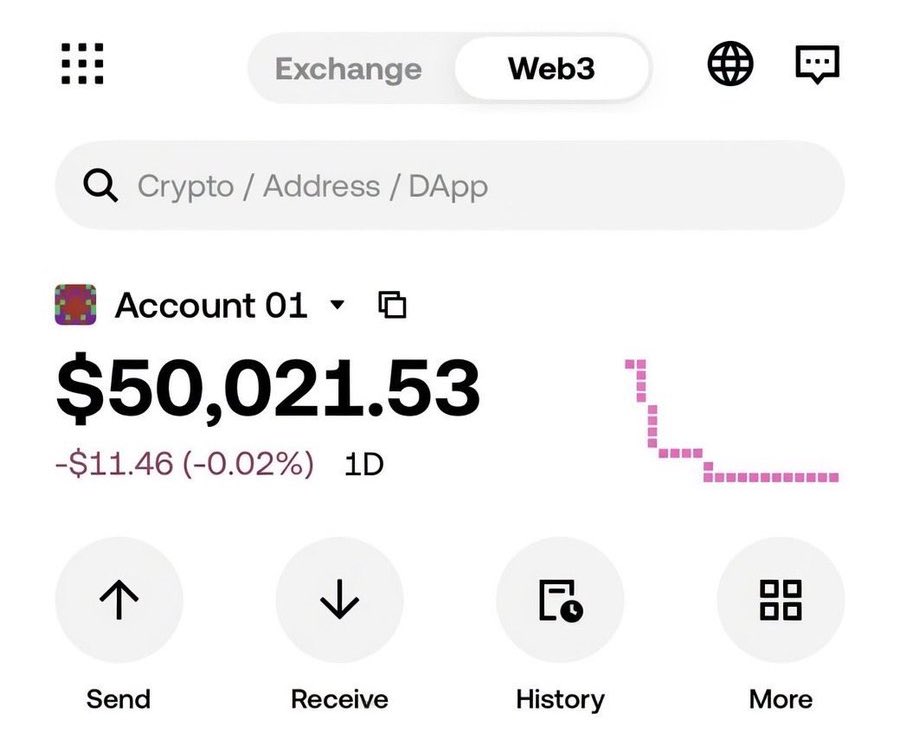Tap the Receive down-arrow icon
This screenshot has height=738, width=900.
coord(339,600)
